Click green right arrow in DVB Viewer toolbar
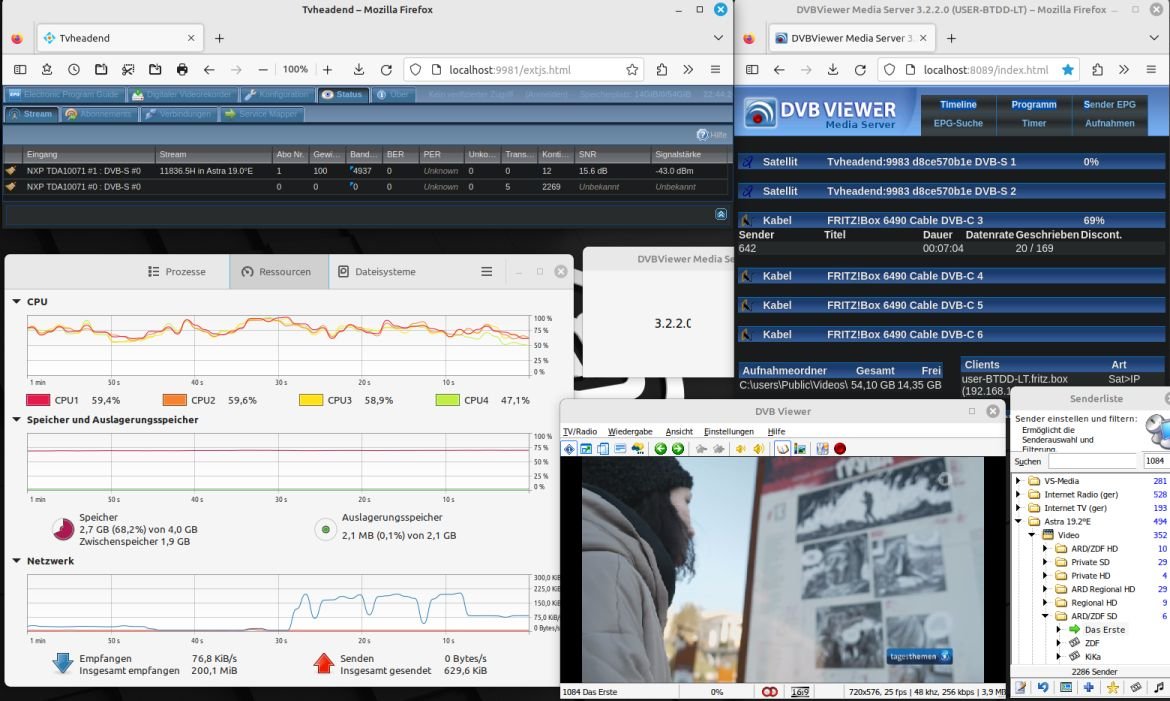The image size is (1170, 701). (x=678, y=449)
